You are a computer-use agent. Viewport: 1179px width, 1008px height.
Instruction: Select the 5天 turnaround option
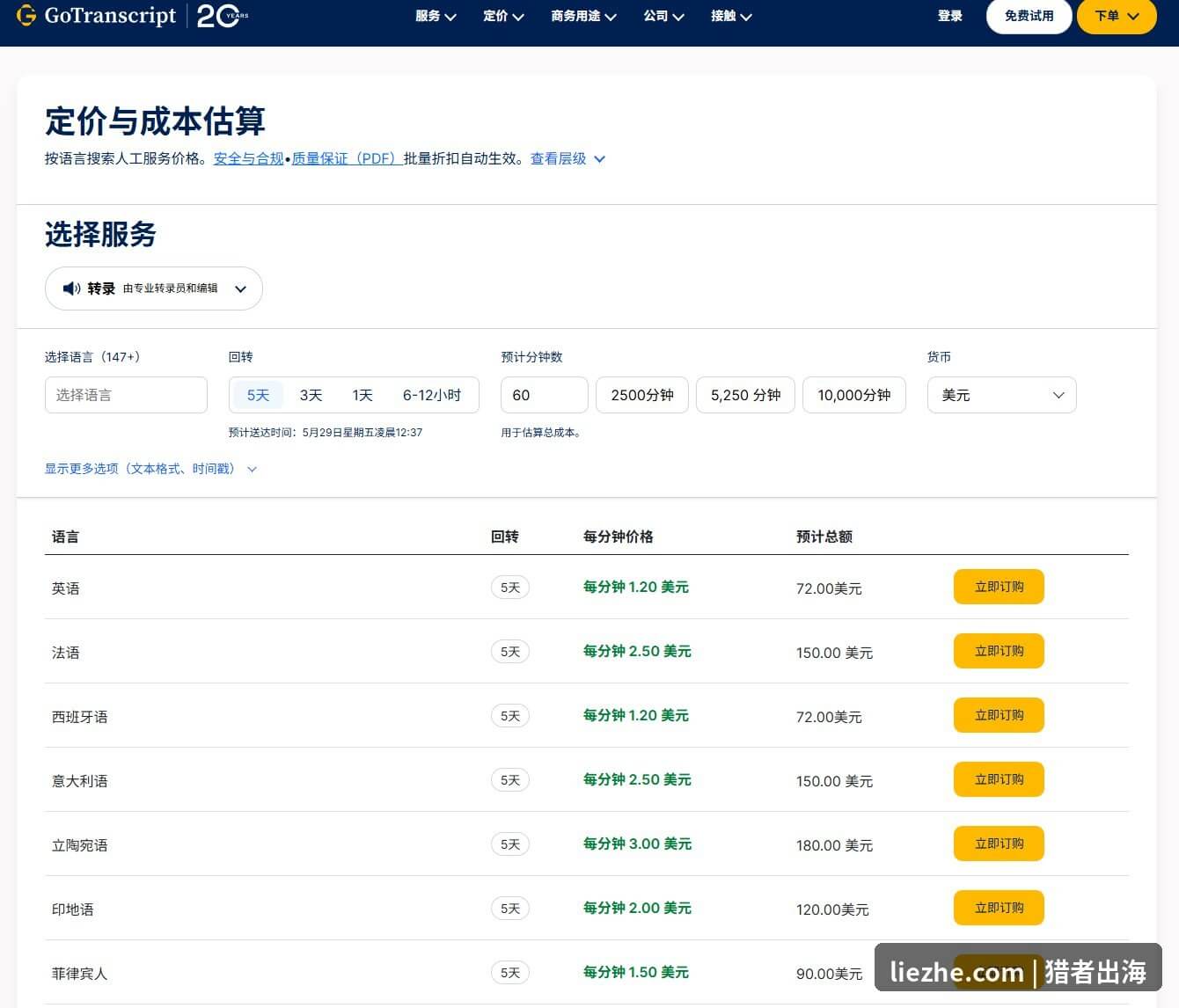tap(258, 395)
